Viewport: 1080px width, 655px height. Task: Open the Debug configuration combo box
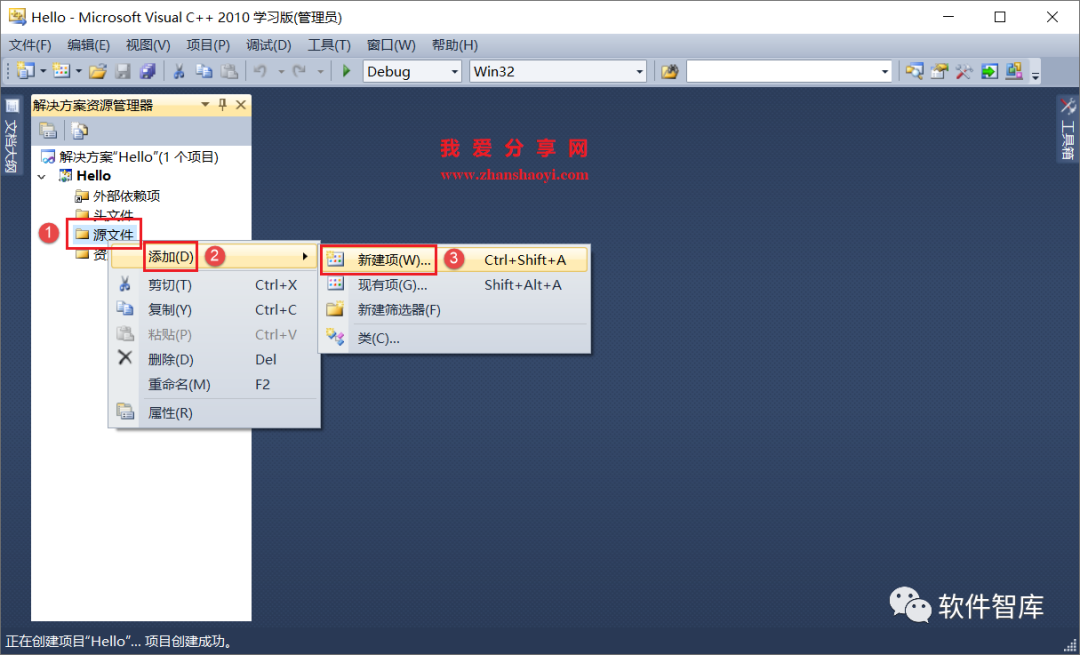click(412, 71)
